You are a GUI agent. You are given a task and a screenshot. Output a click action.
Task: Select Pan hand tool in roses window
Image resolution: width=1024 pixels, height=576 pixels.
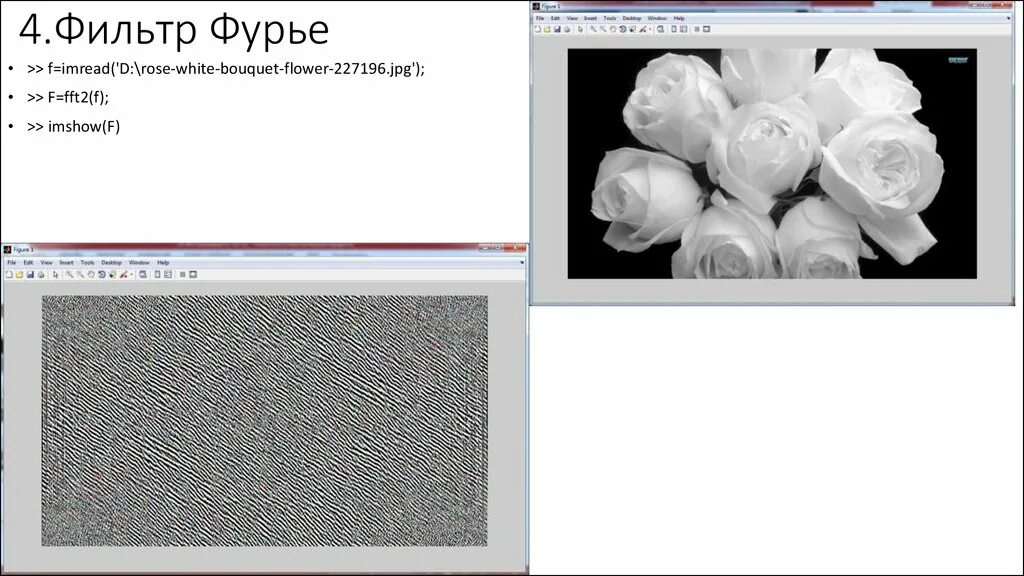pos(613,29)
